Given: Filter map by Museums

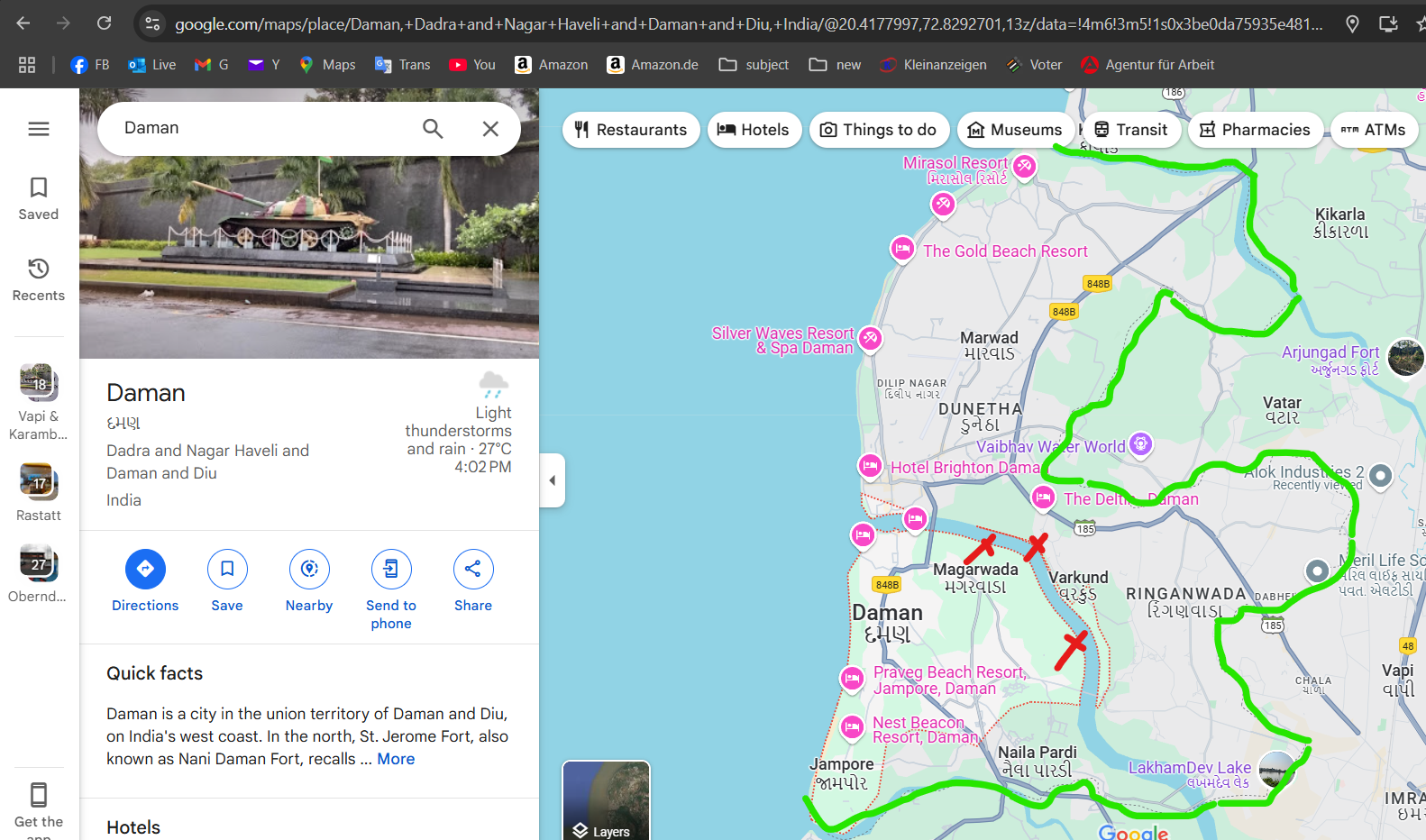Looking at the screenshot, I should point(1016,130).
